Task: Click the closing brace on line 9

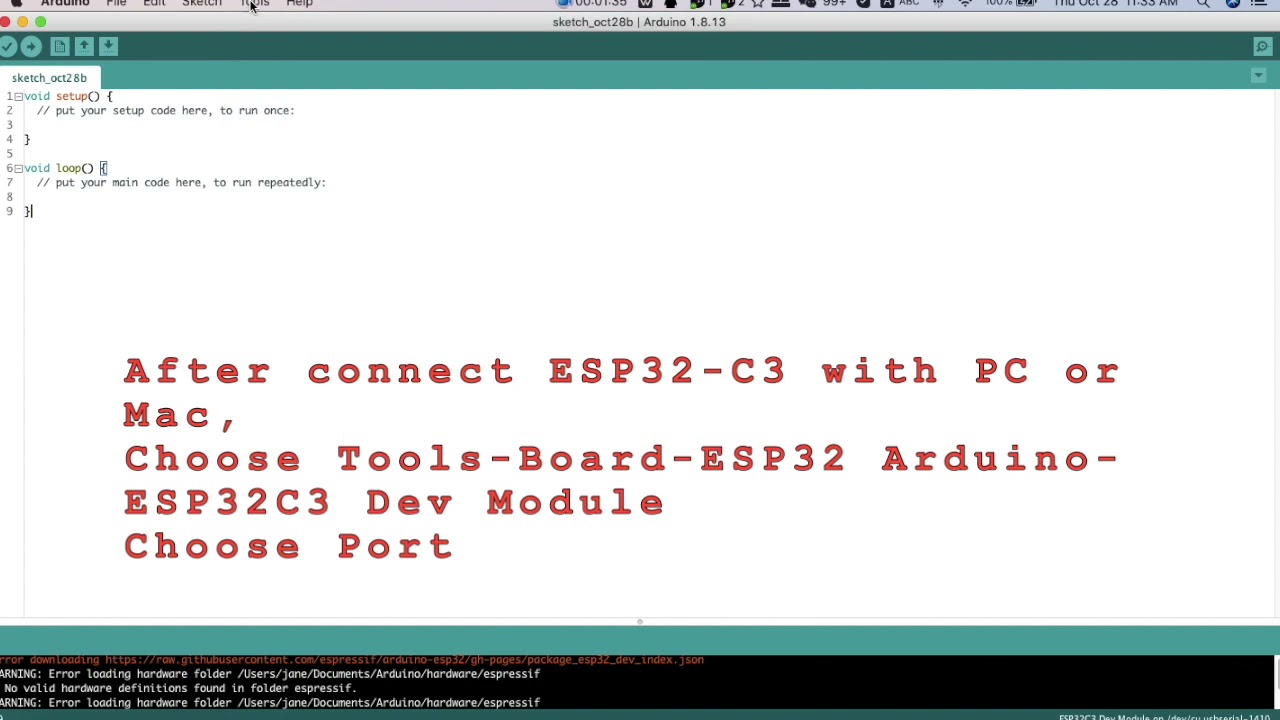Action: [x=27, y=212]
